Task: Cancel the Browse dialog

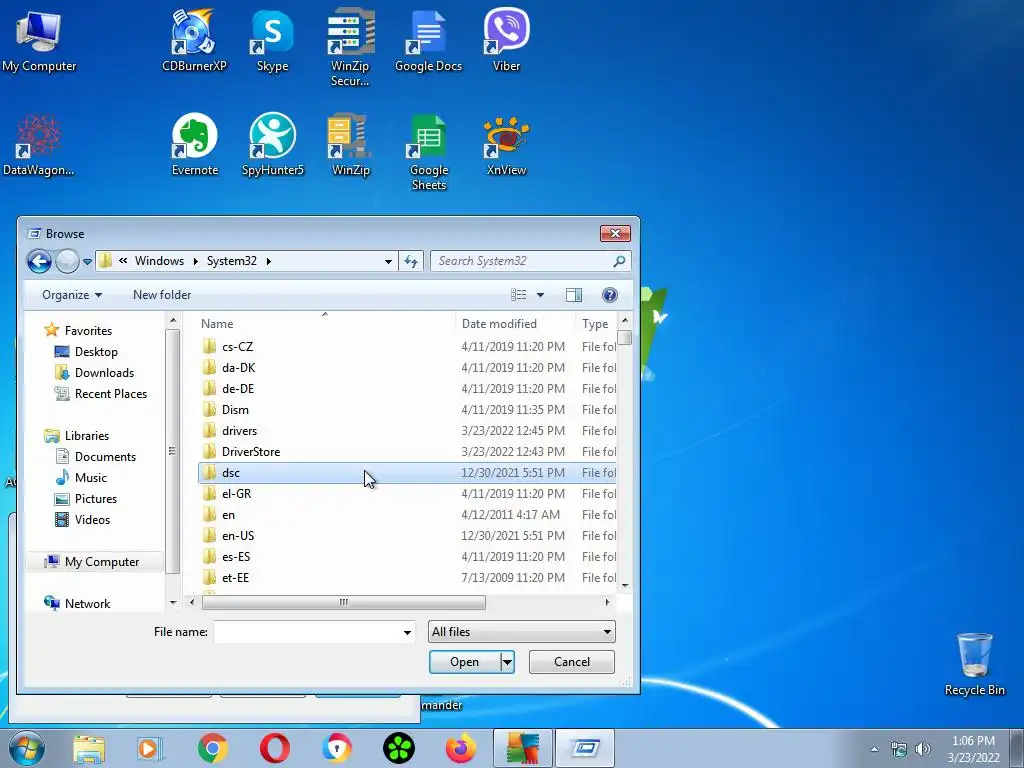Action: (x=571, y=662)
